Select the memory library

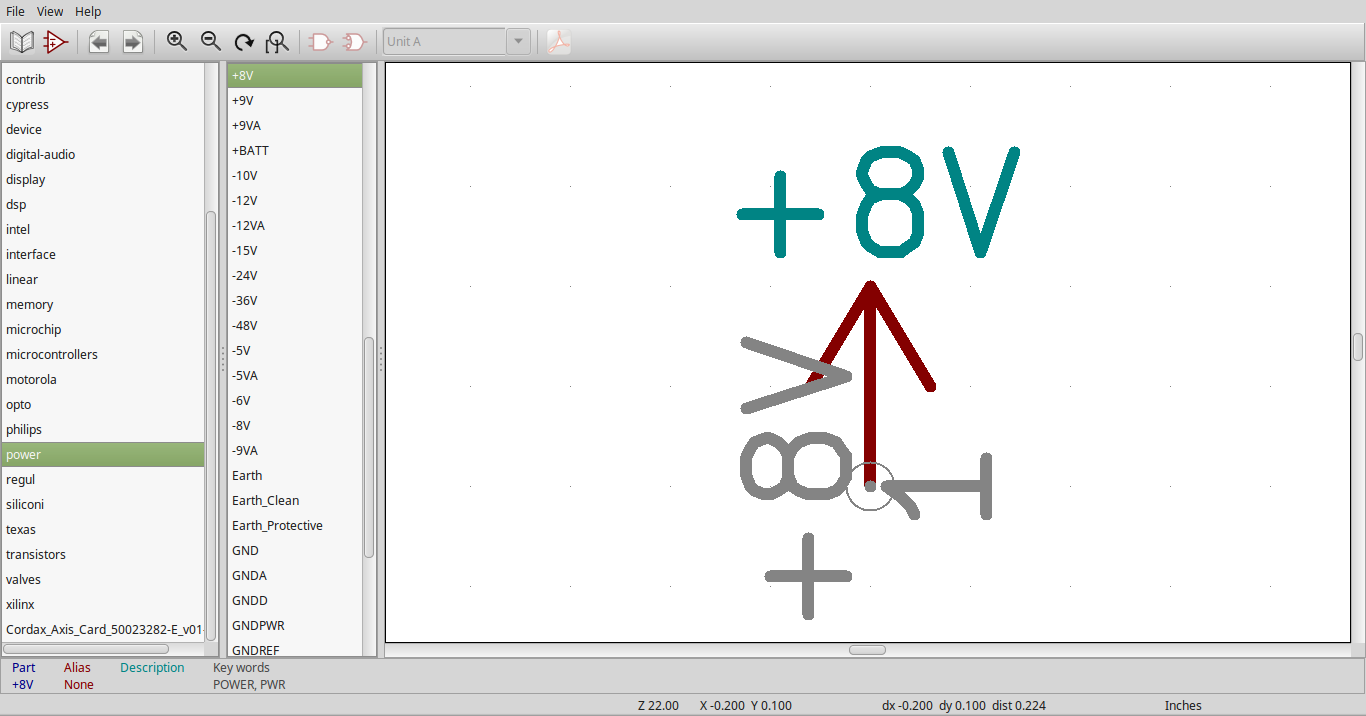103,304
